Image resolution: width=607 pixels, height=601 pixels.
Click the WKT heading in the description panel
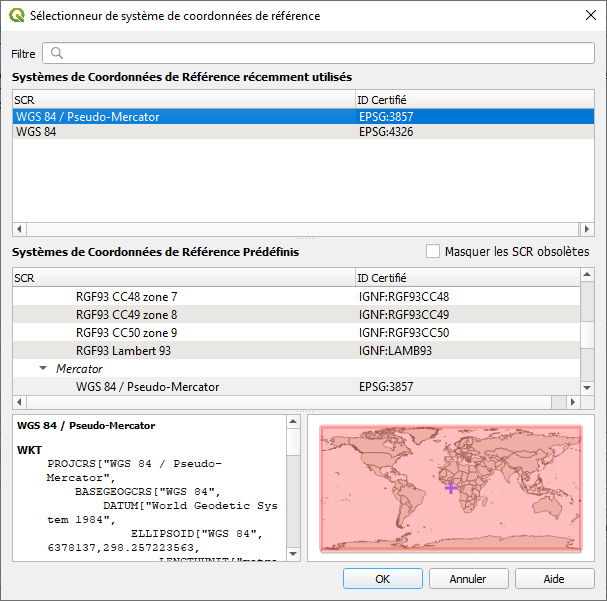(x=29, y=450)
